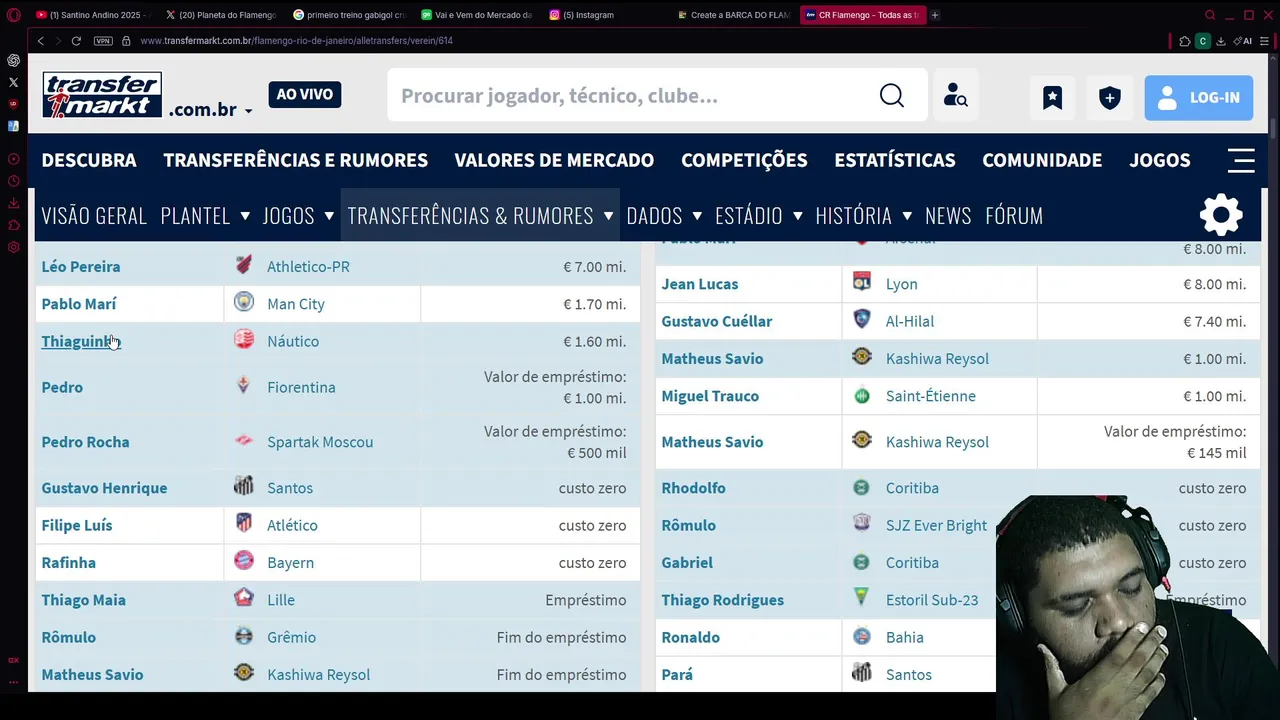Click the shield plus icon
Screen dimensions: 1280x720
pos(1110,97)
